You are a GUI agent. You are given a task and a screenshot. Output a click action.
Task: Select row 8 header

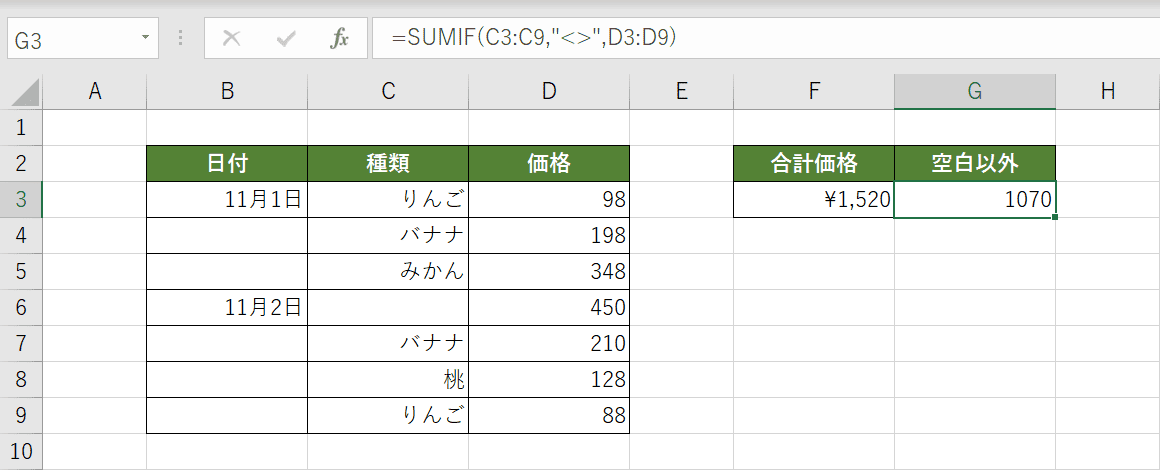(x=21, y=380)
